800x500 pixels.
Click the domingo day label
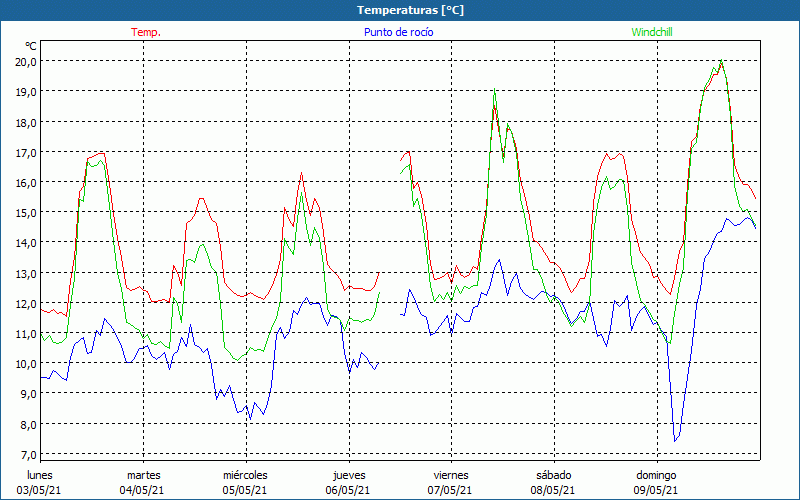pos(656,475)
